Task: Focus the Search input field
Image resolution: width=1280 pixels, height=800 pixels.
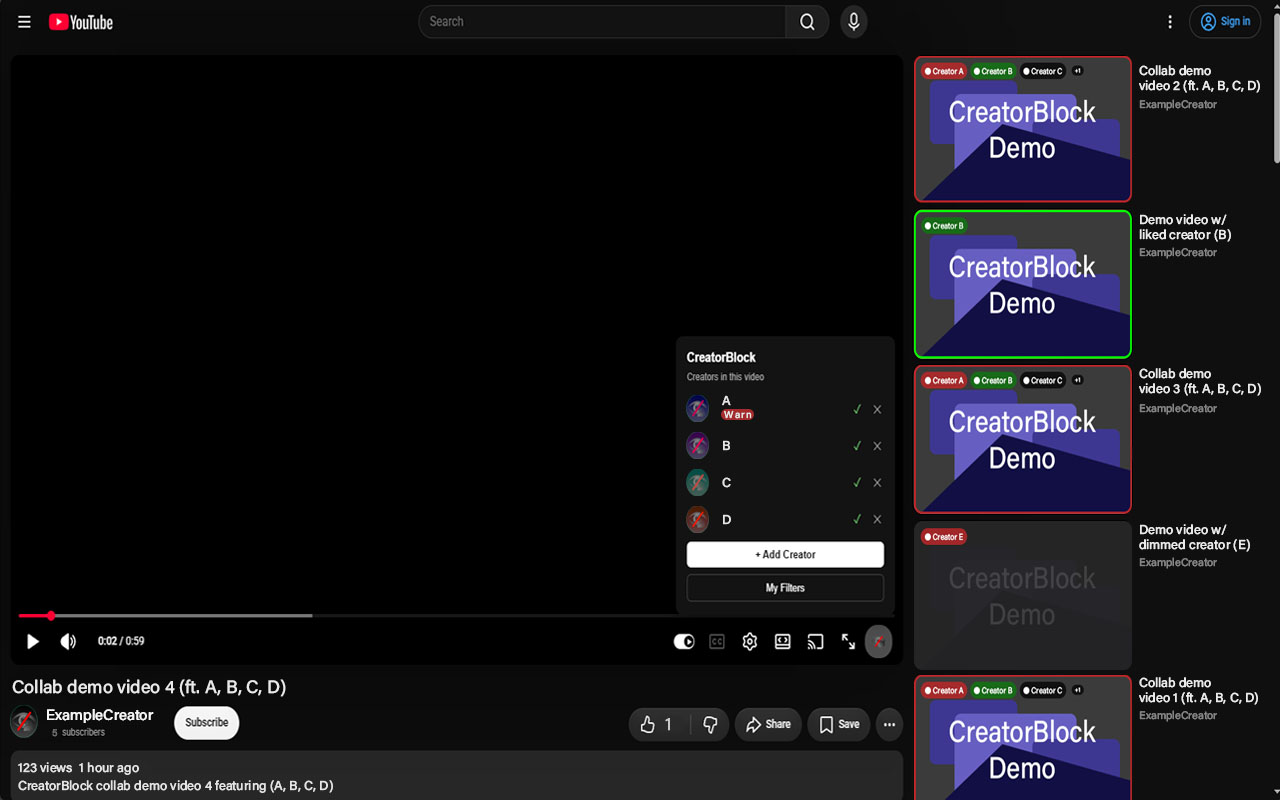Action: pos(602,22)
